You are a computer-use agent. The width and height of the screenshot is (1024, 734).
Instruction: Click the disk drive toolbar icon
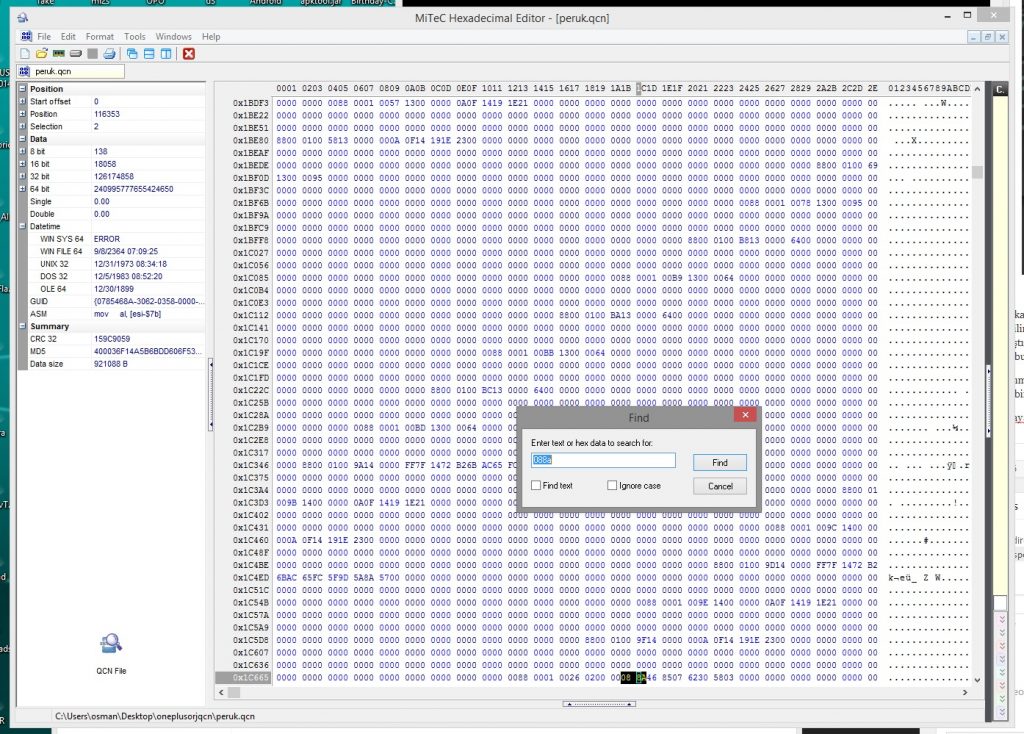tap(75, 53)
